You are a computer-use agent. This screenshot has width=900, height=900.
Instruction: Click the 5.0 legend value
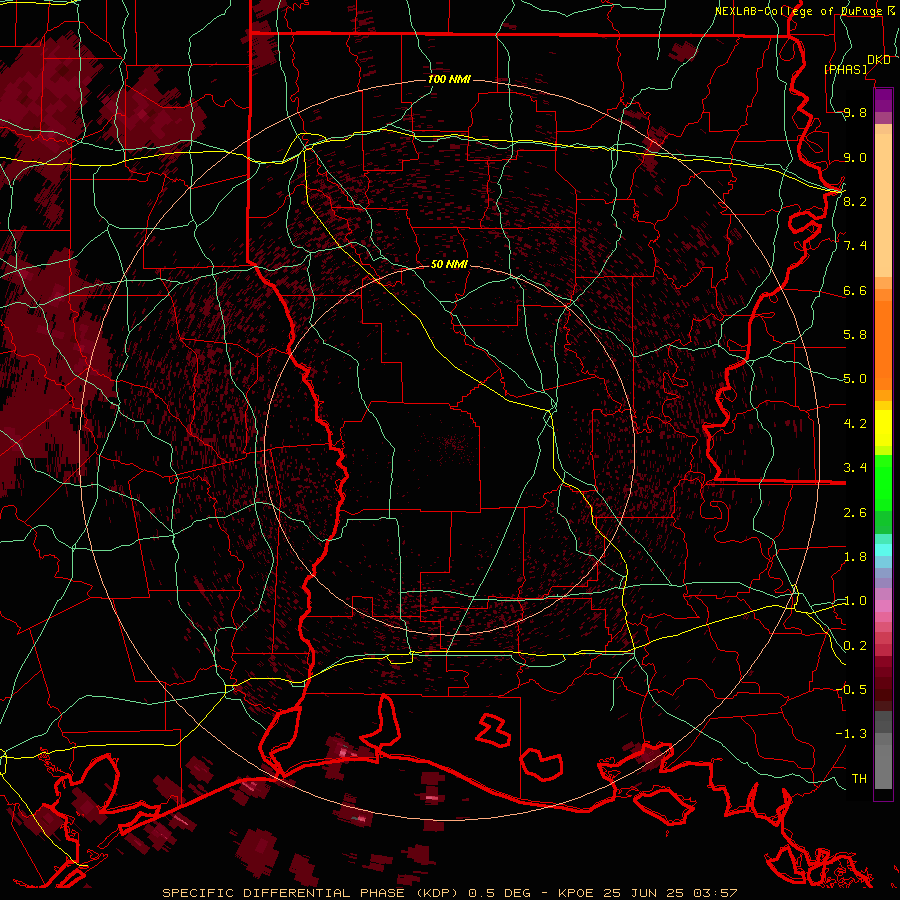(x=855, y=379)
